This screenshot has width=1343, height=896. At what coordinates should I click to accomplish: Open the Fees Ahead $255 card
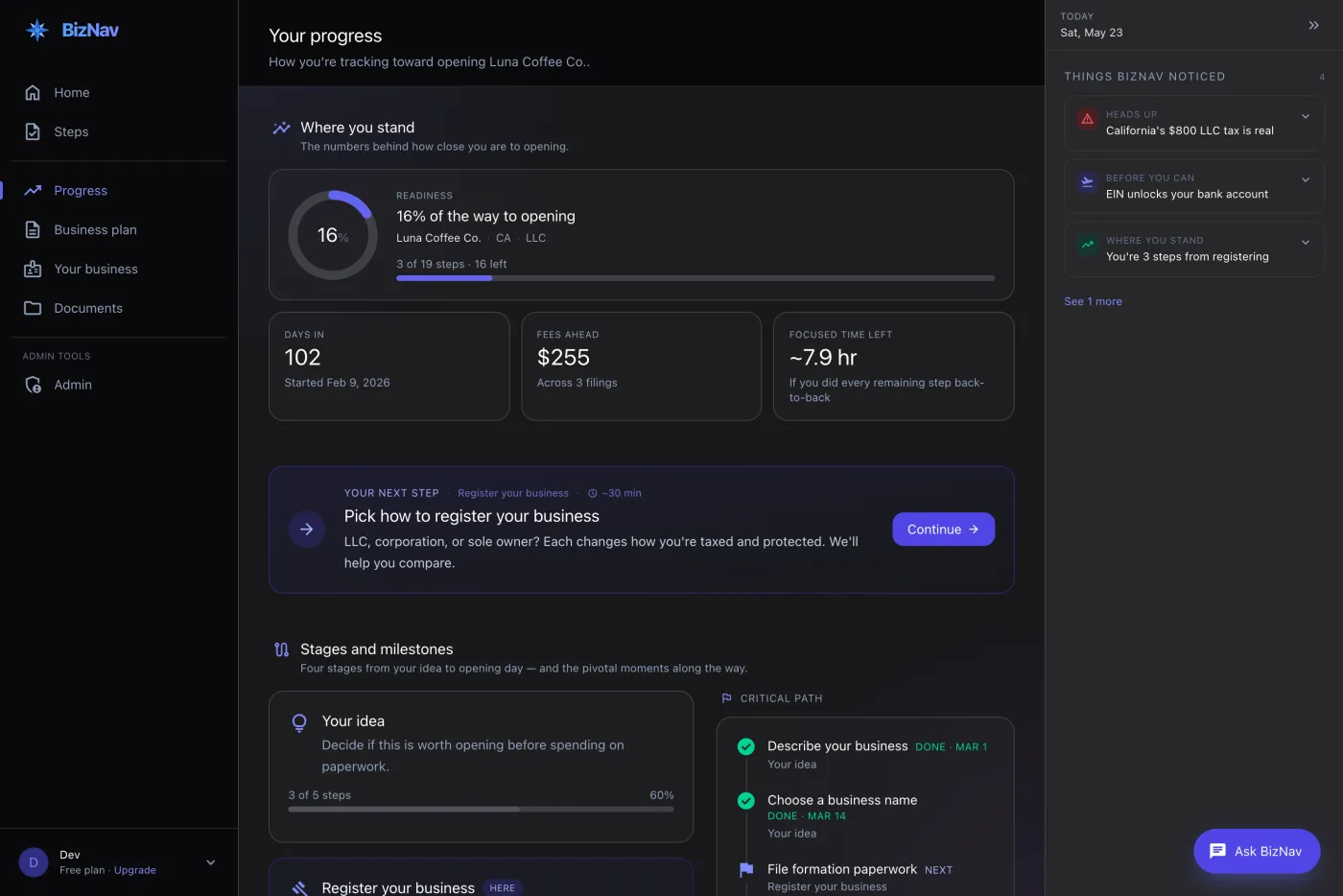[x=641, y=366]
